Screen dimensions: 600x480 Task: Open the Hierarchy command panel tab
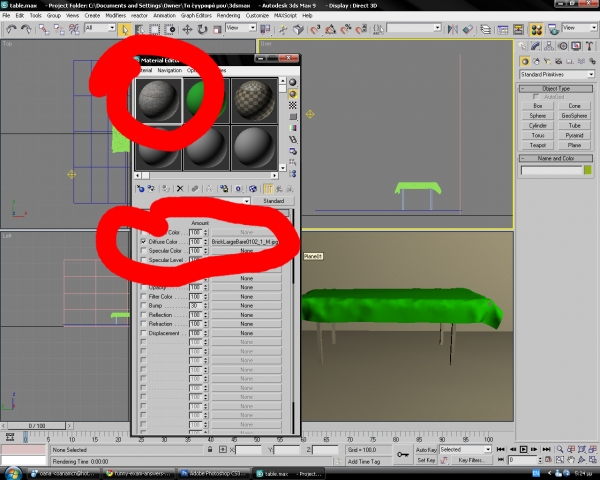(x=549, y=46)
